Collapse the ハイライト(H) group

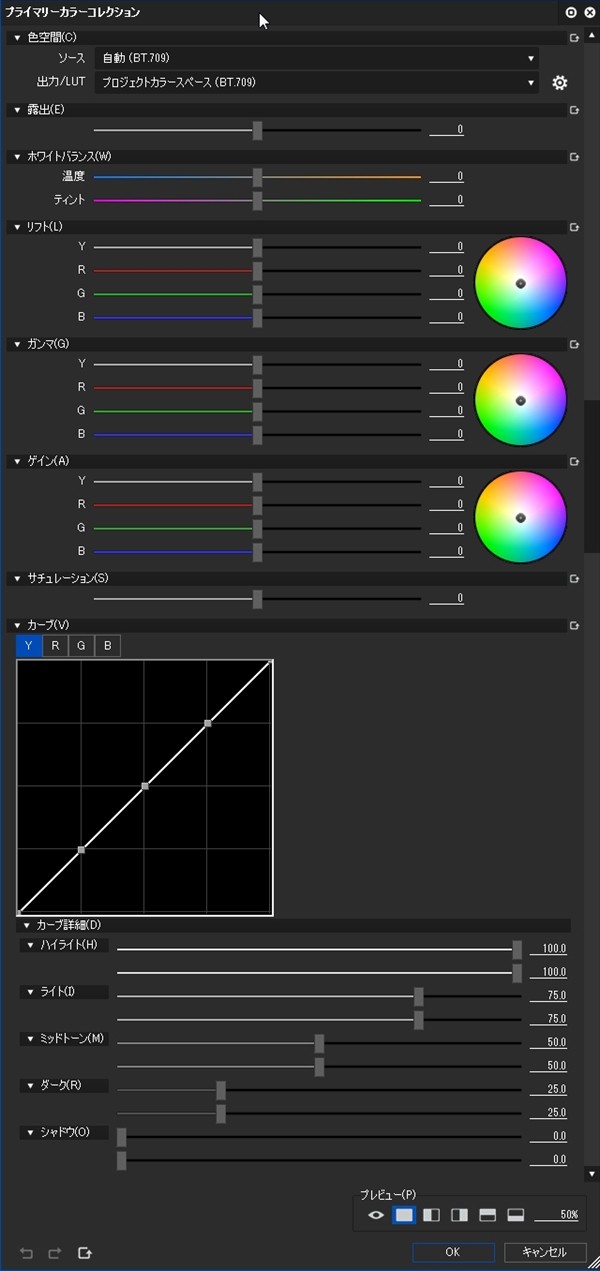[x=30, y=946]
